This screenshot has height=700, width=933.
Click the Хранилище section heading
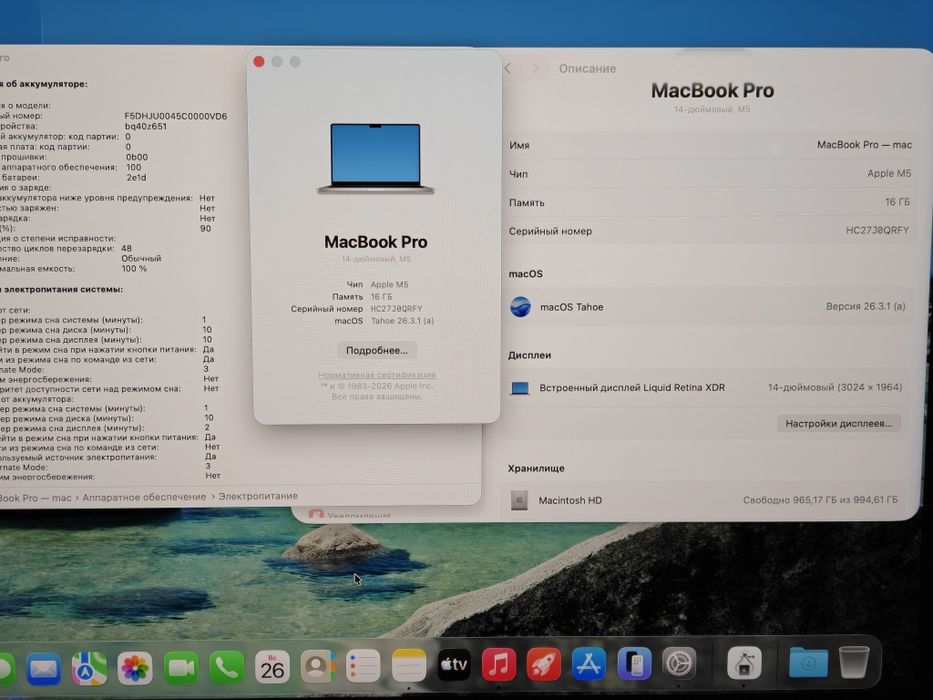tap(536, 468)
